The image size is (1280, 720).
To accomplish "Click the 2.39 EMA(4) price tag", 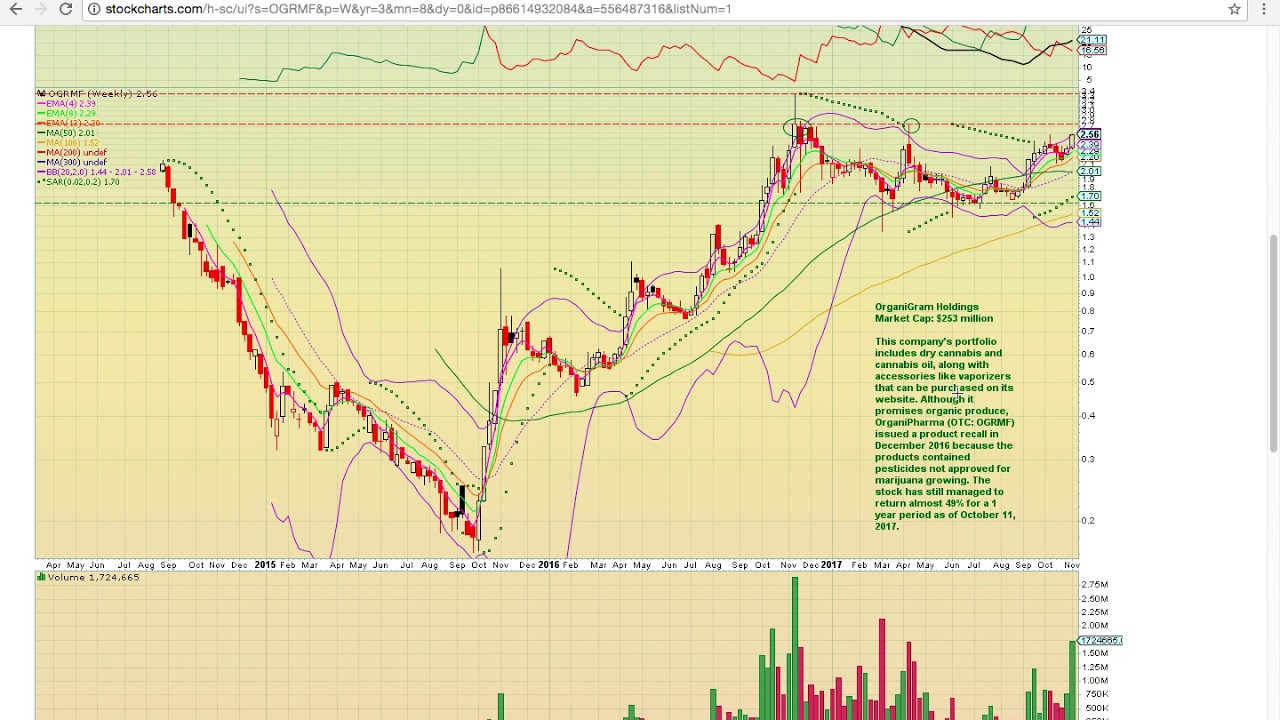I will tap(1089, 145).
